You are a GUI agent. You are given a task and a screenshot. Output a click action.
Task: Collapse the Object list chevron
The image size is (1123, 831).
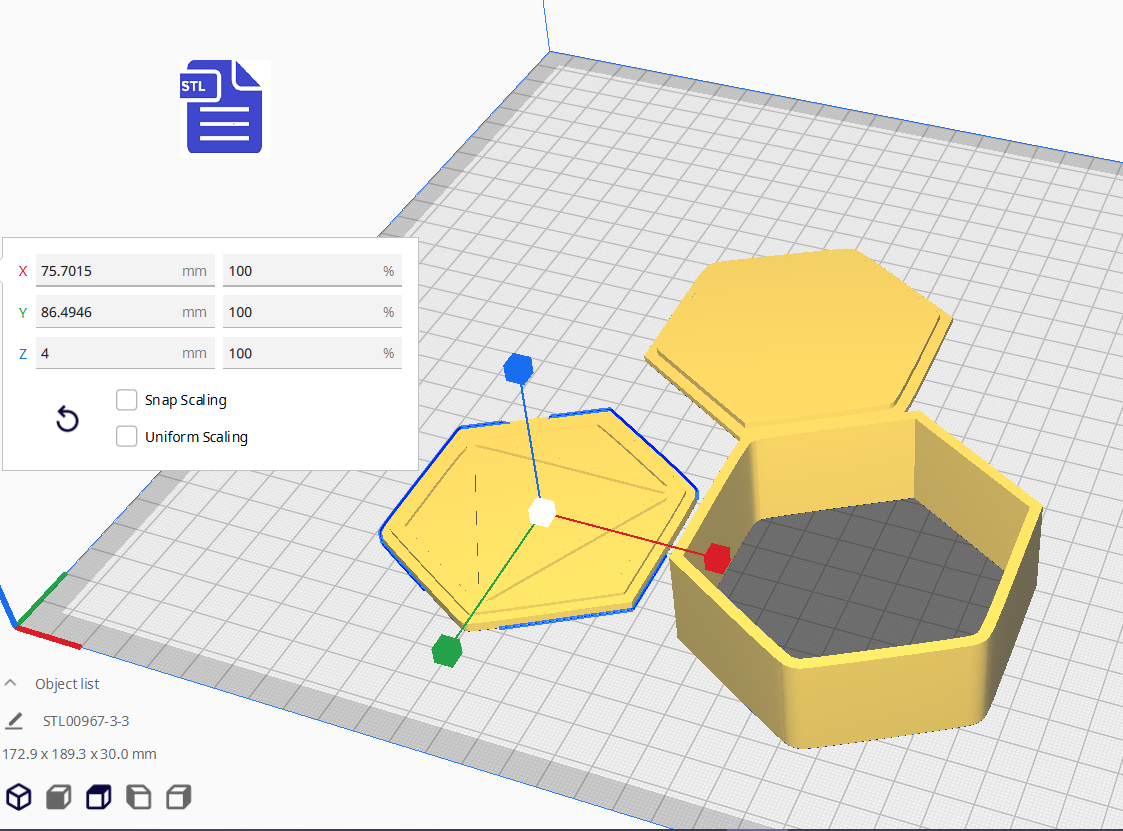tap(11, 684)
